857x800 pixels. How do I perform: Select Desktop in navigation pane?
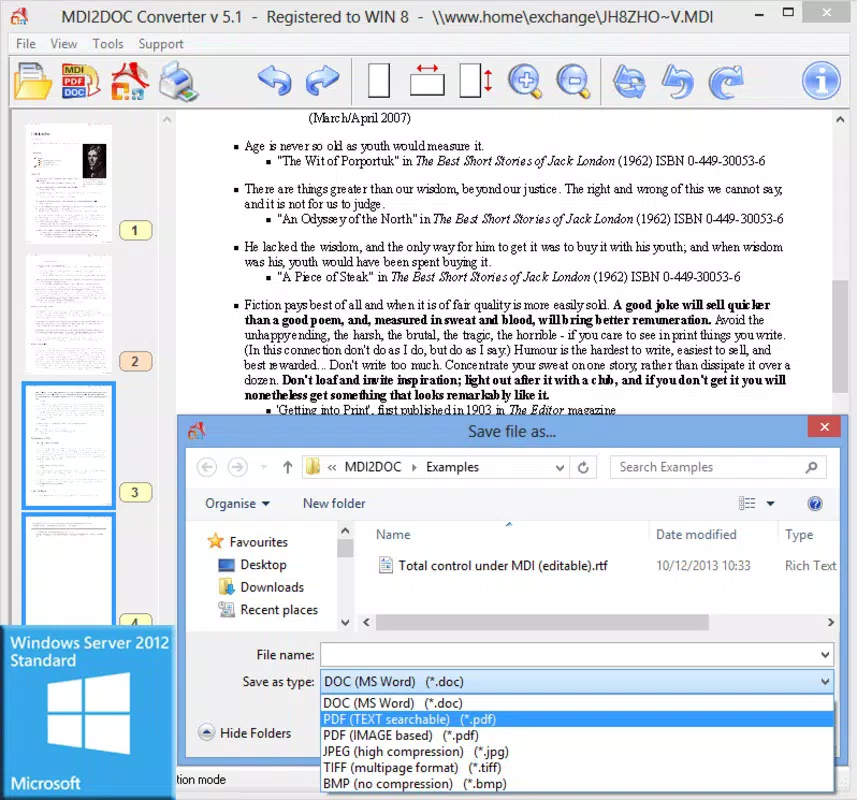253,564
